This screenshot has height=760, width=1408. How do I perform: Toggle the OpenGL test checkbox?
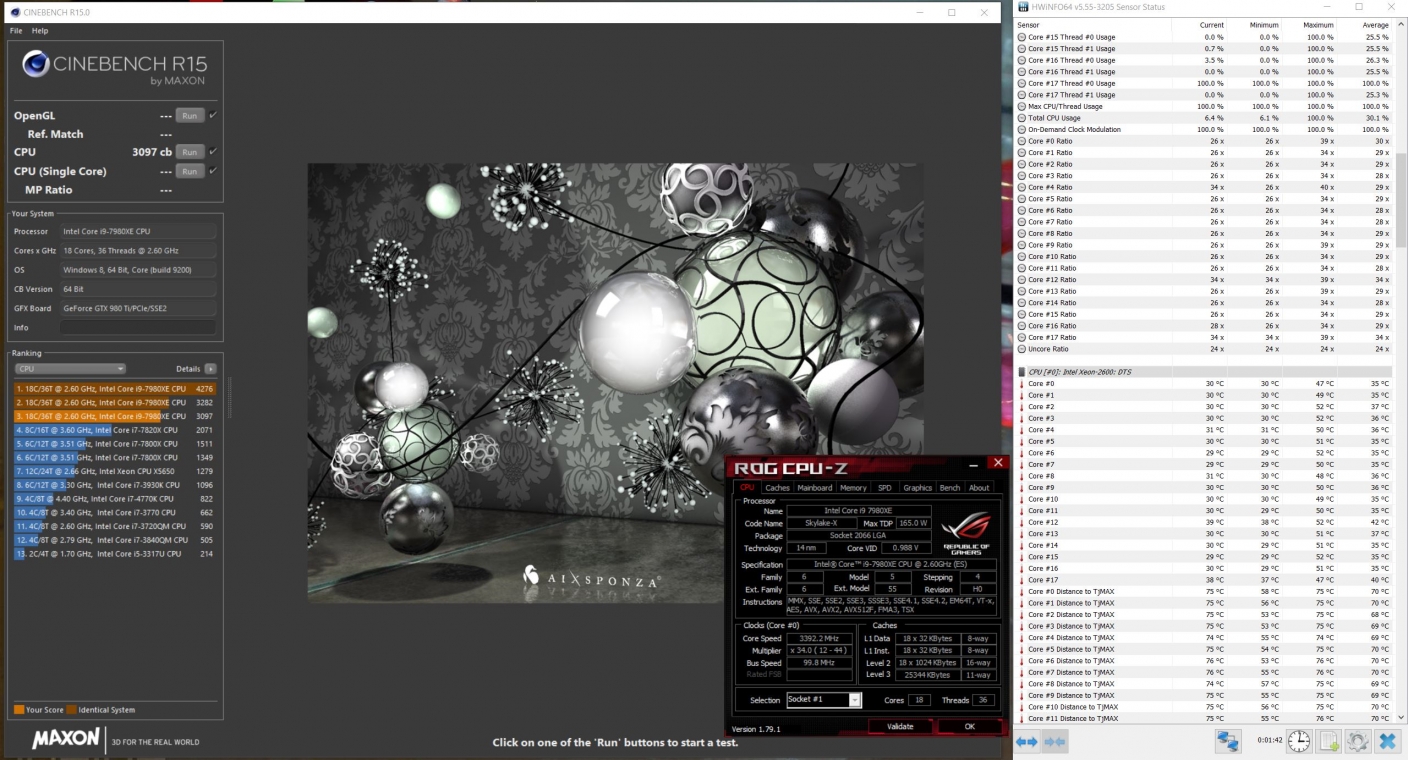click(213, 115)
